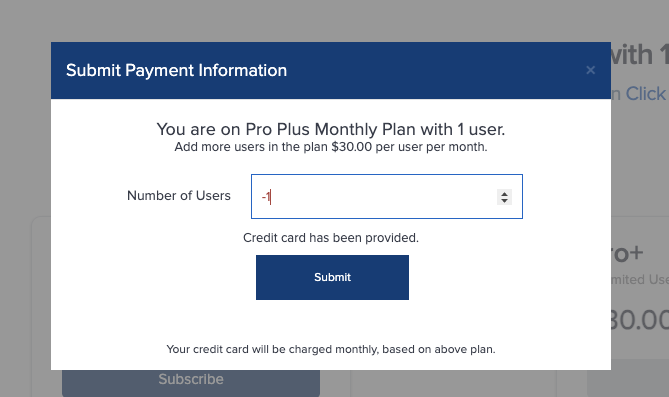Click the Unlimited Users text behind dialog
Screen dimensions: 669x397
point(639,280)
